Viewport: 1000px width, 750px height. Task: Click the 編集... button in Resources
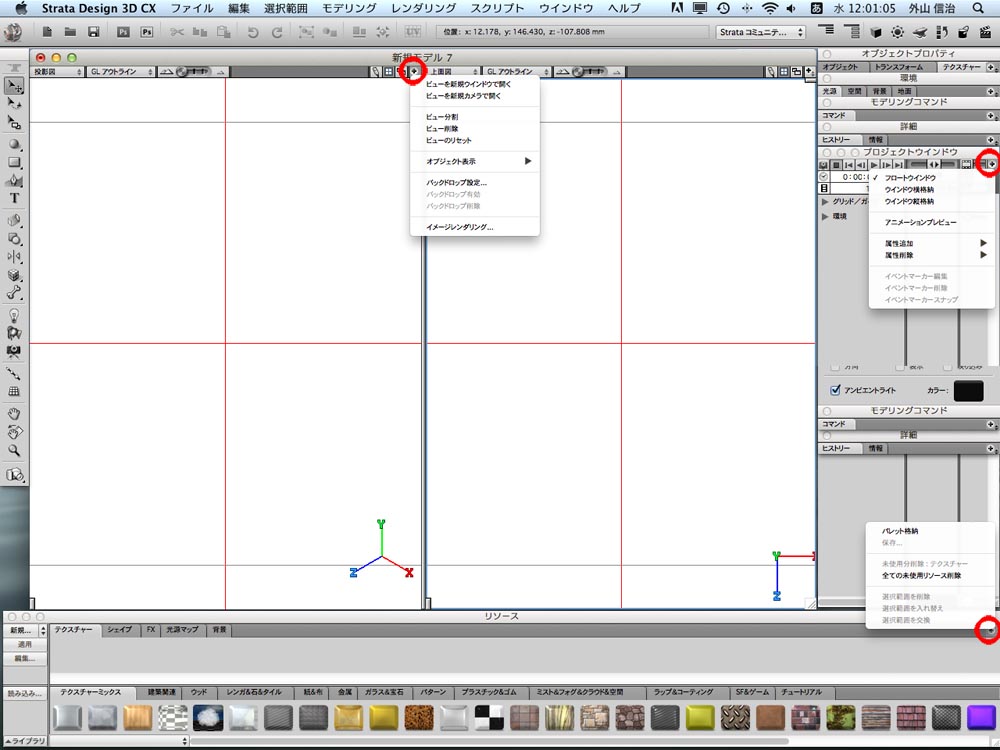25,658
